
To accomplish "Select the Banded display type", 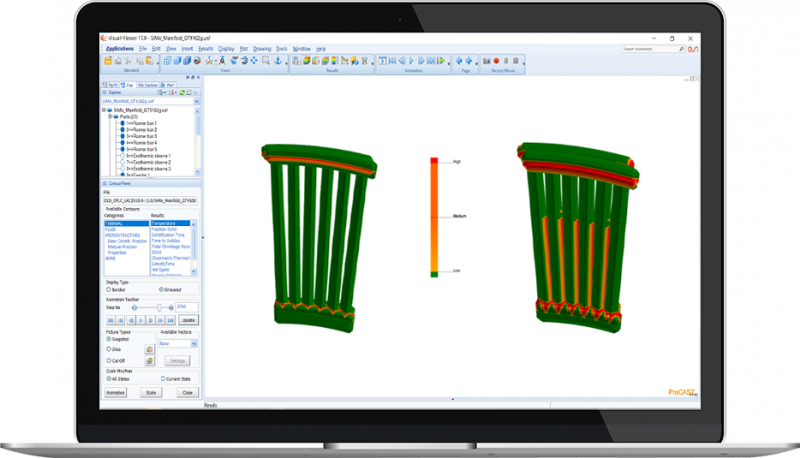I will click(108, 289).
